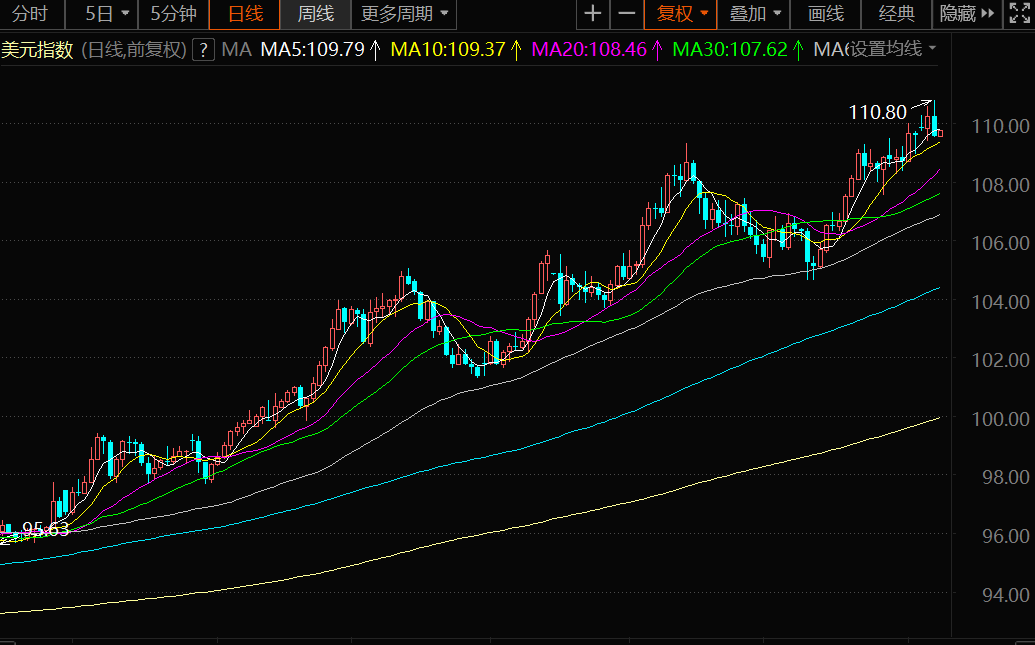Viewport: 1035px width, 645px height.
Task: Click the 画线 drawing tools button
Action: [825, 14]
